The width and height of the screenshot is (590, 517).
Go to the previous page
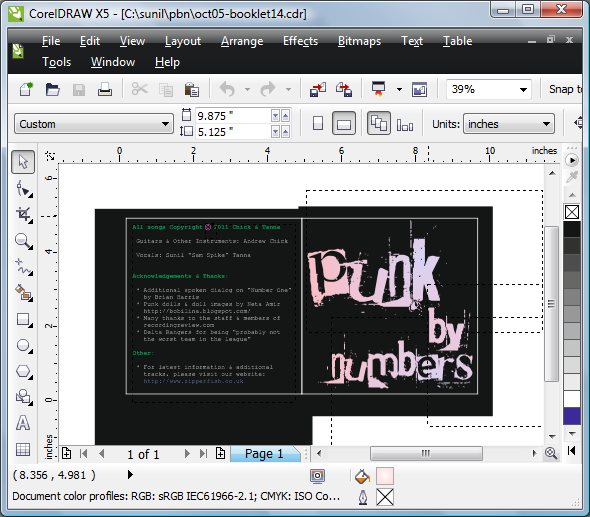point(102,454)
